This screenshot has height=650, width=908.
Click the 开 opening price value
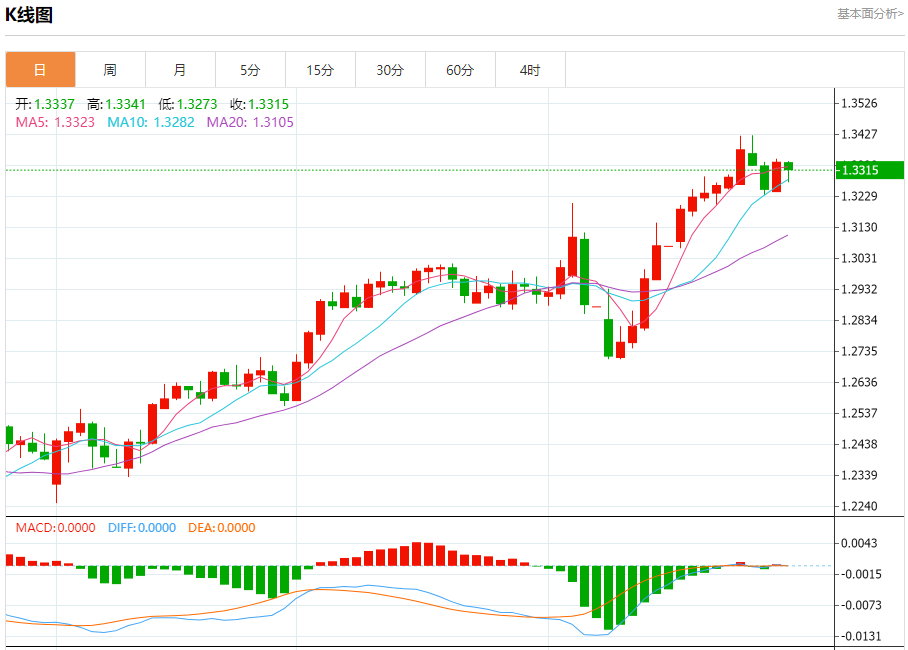click(x=45, y=104)
